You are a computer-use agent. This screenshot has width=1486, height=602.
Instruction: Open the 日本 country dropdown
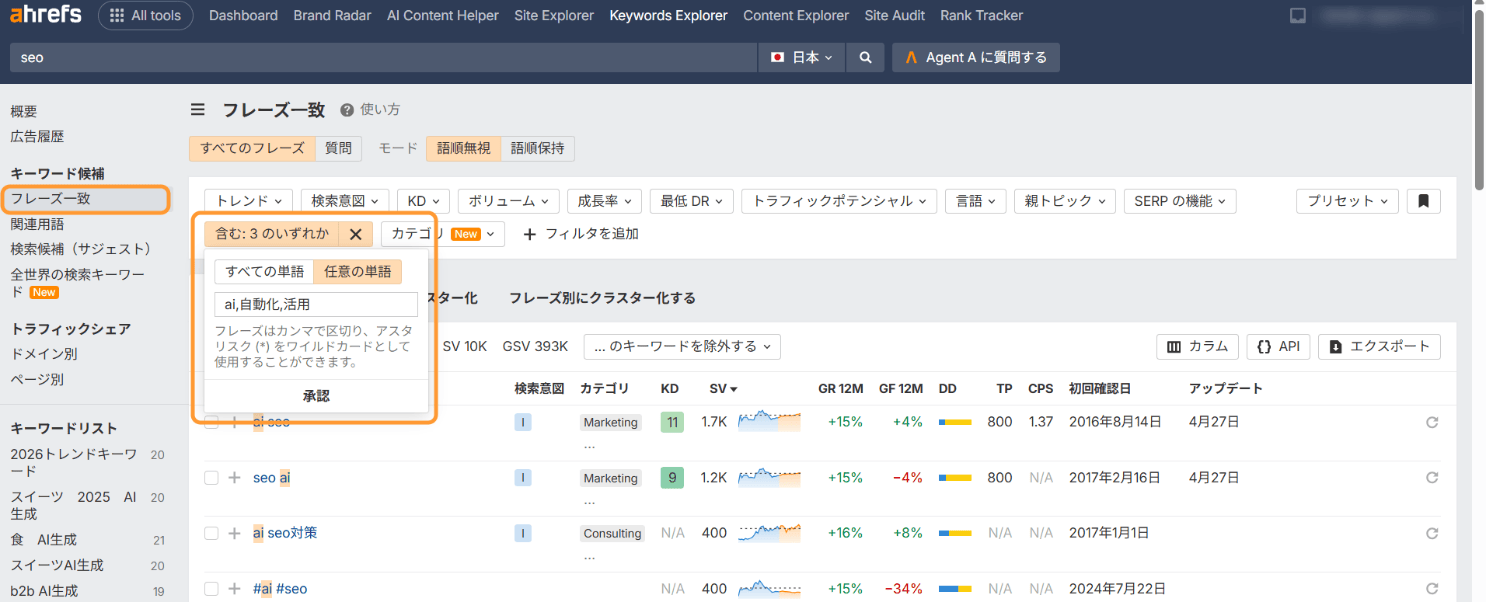801,58
